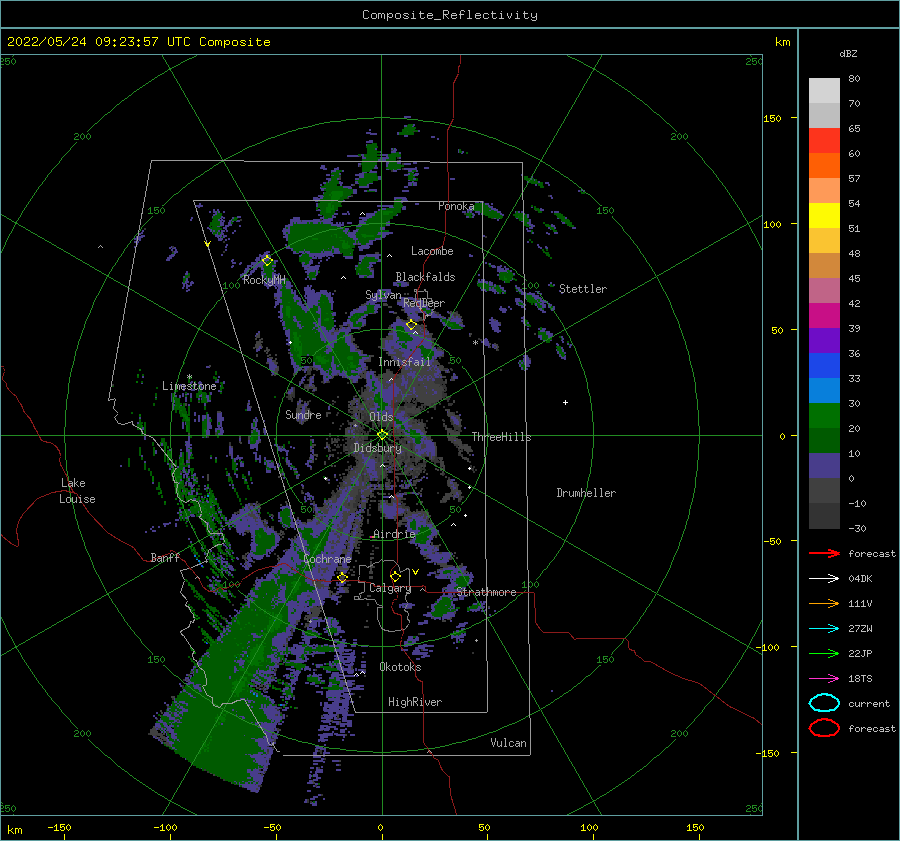Click the Calgary city label

click(x=390, y=588)
